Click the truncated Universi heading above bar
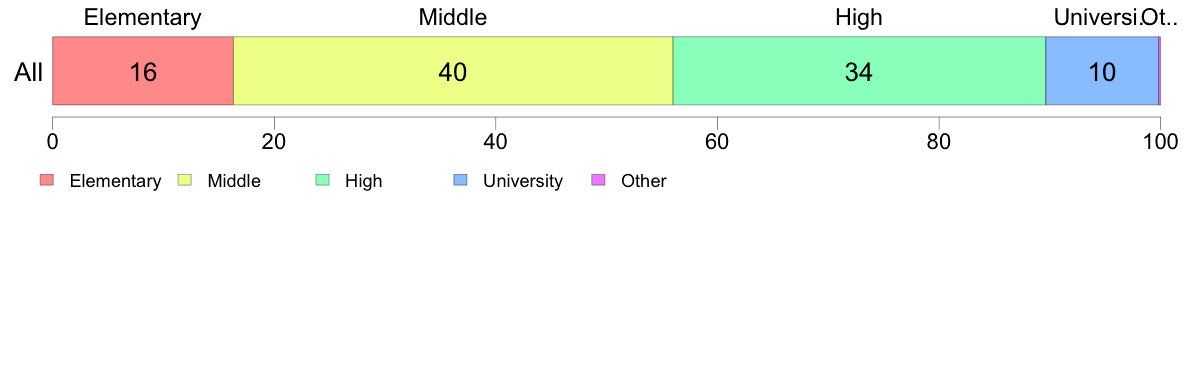The width and height of the screenshot is (1188, 368). pyautogui.click(x=1096, y=17)
